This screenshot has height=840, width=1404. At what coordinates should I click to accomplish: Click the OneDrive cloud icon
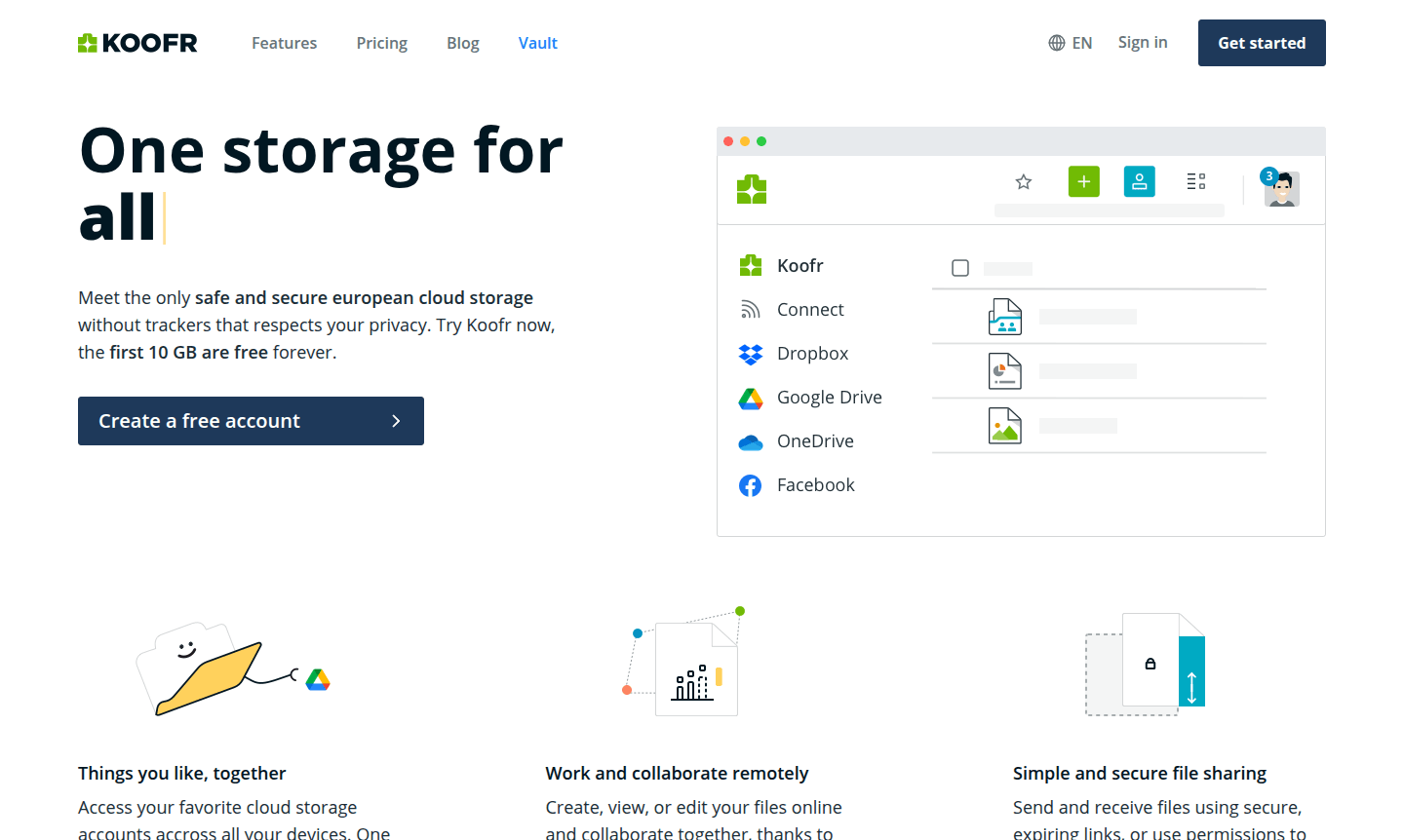coord(750,442)
